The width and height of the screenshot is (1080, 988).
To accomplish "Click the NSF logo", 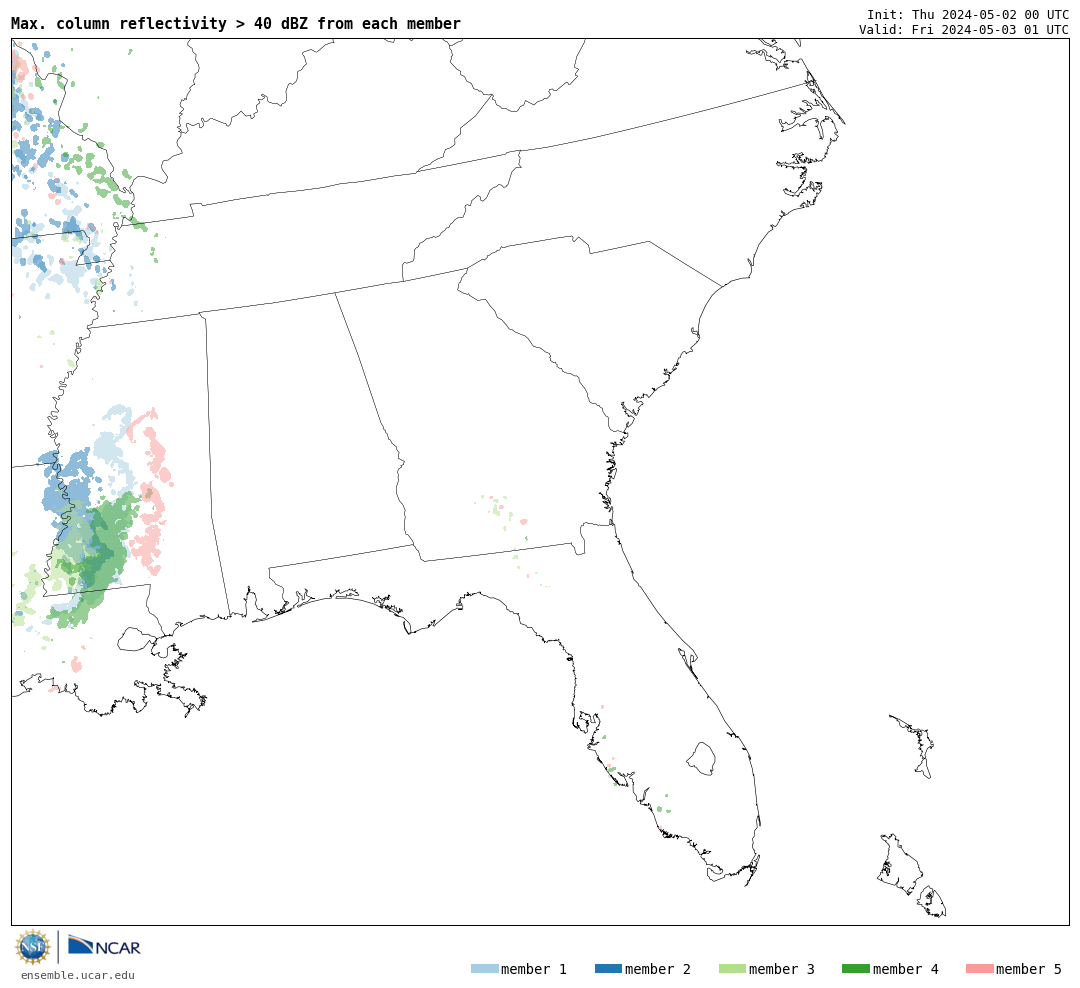I will click(x=32, y=947).
